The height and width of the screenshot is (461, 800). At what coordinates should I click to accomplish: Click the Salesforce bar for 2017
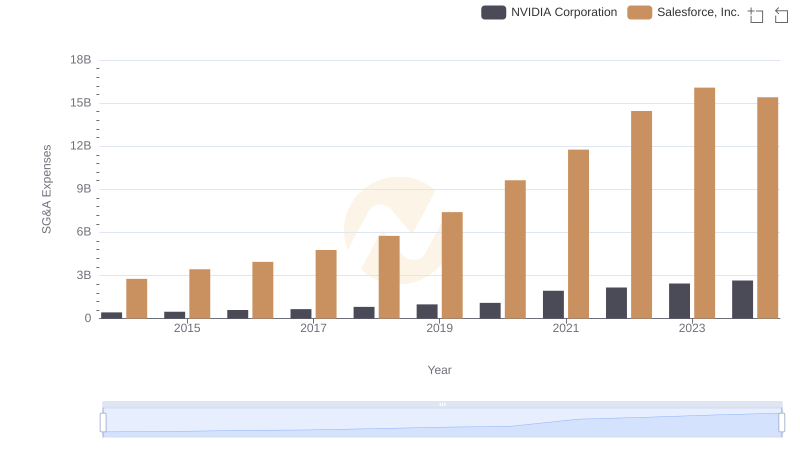[326, 284]
